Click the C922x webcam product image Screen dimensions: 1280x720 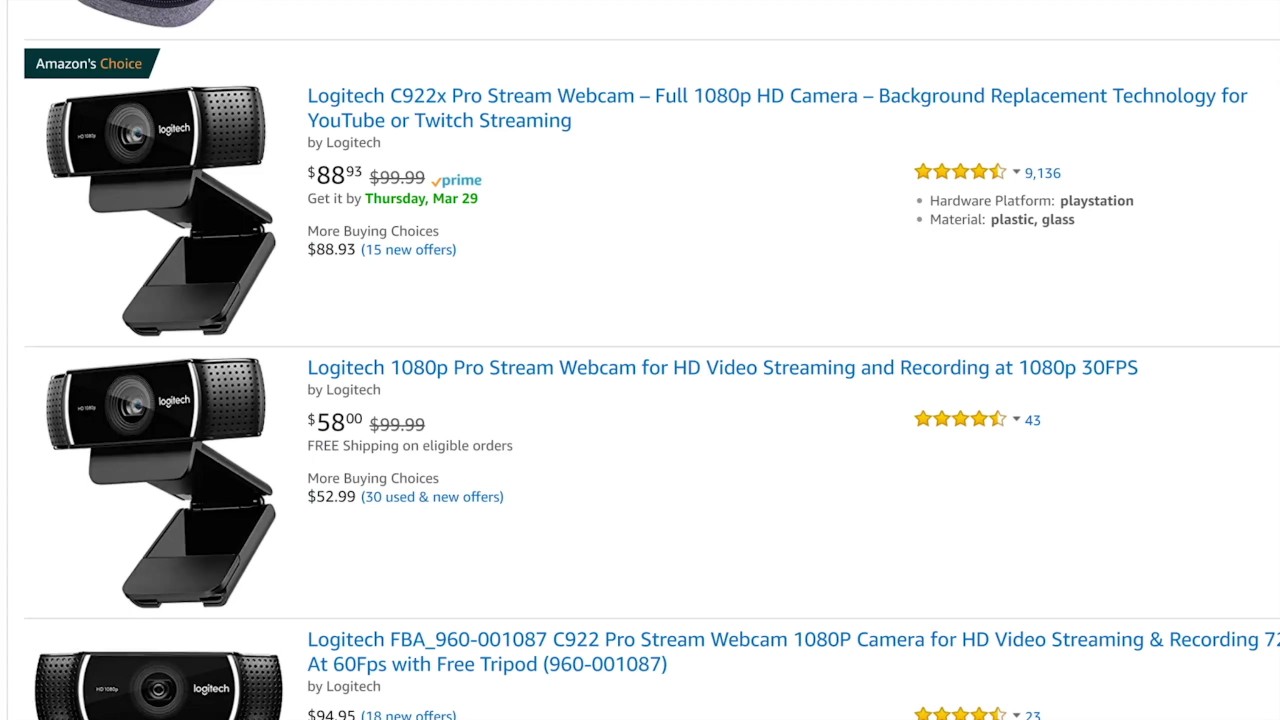tap(160, 210)
